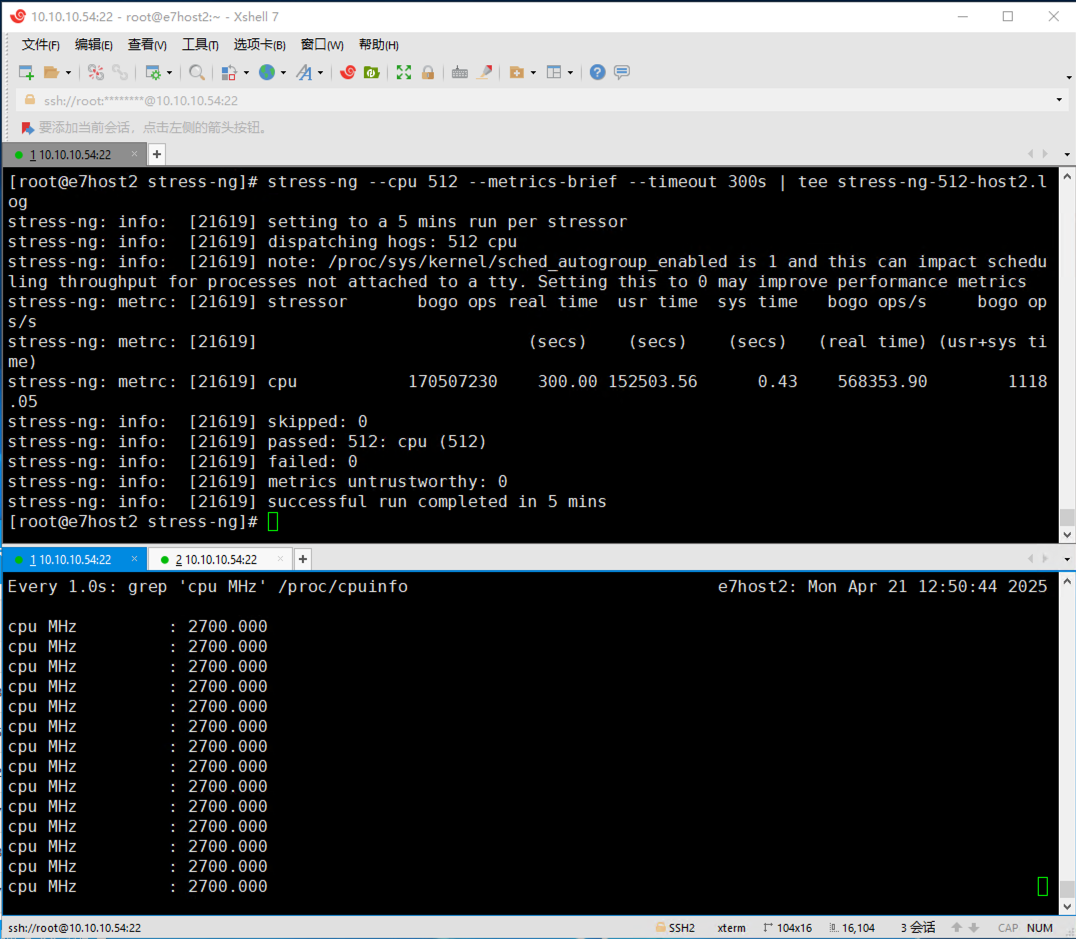Click the Reconnect chain-link icon
This screenshot has width=1076, height=939.
click(120, 72)
